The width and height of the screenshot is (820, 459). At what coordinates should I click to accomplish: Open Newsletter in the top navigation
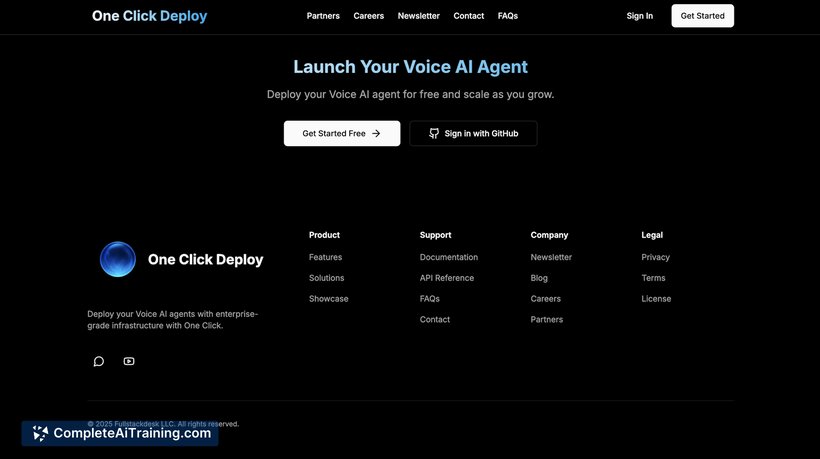418,16
